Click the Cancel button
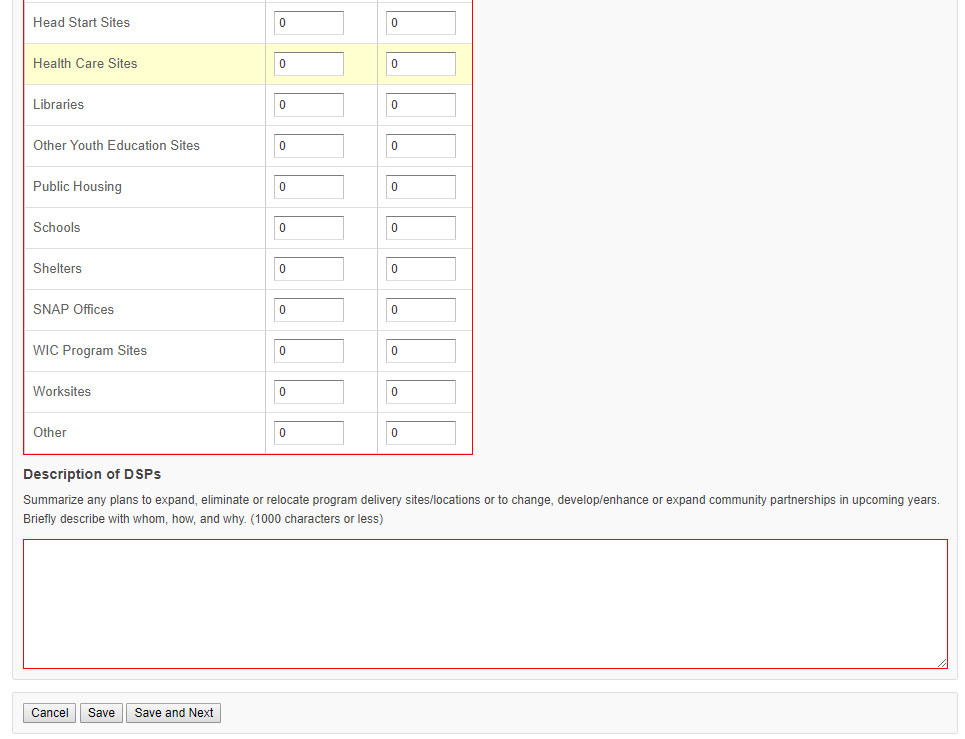The height and width of the screenshot is (739, 965). tap(49, 713)
